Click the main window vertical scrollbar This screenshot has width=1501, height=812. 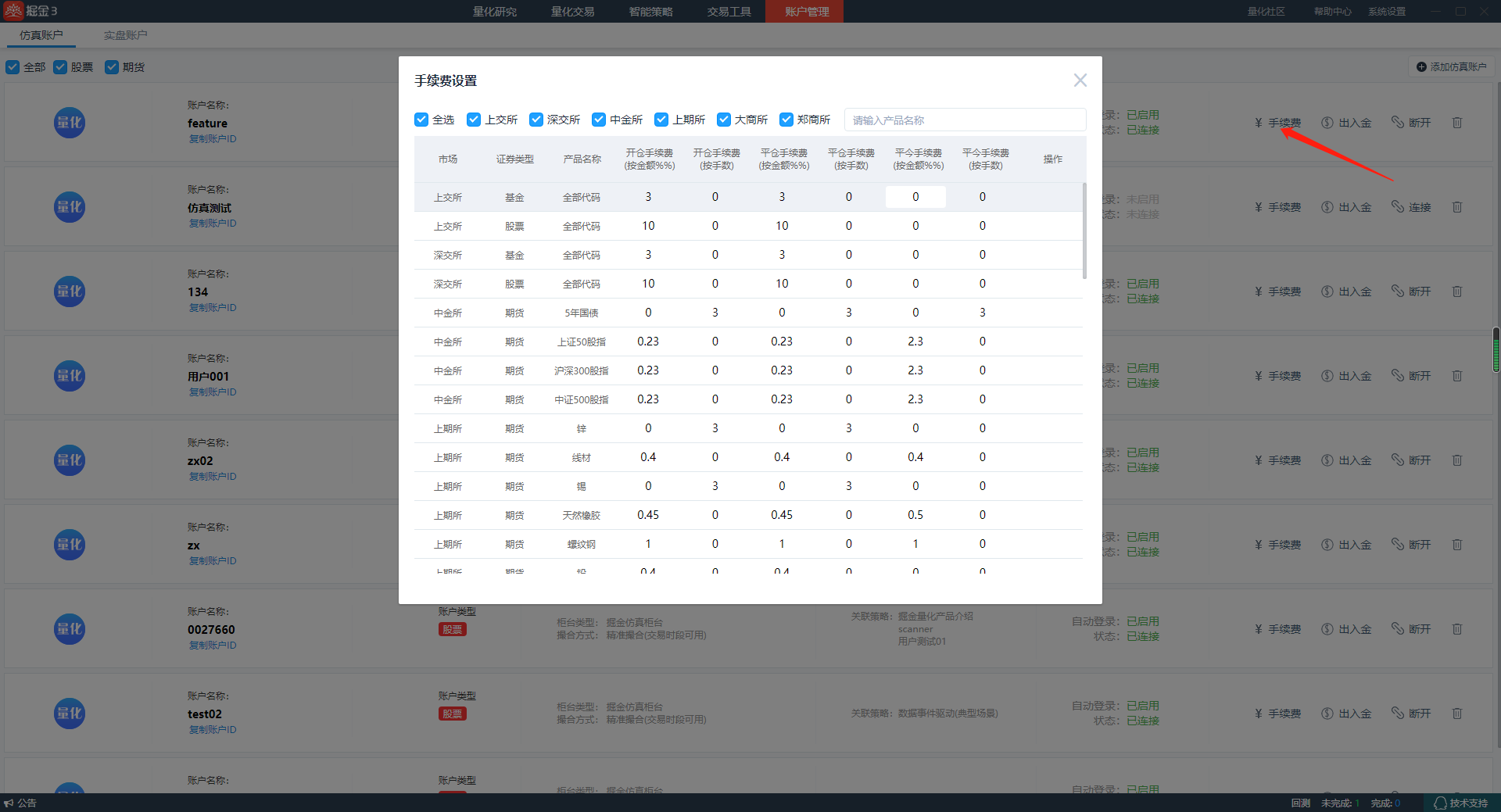tap(1496, 349)
